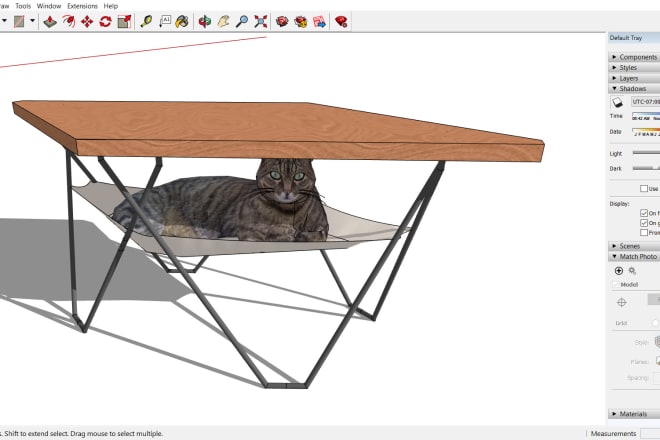Click the Share Component toolbar icon

pyautogui.click(x=301, y=21)
